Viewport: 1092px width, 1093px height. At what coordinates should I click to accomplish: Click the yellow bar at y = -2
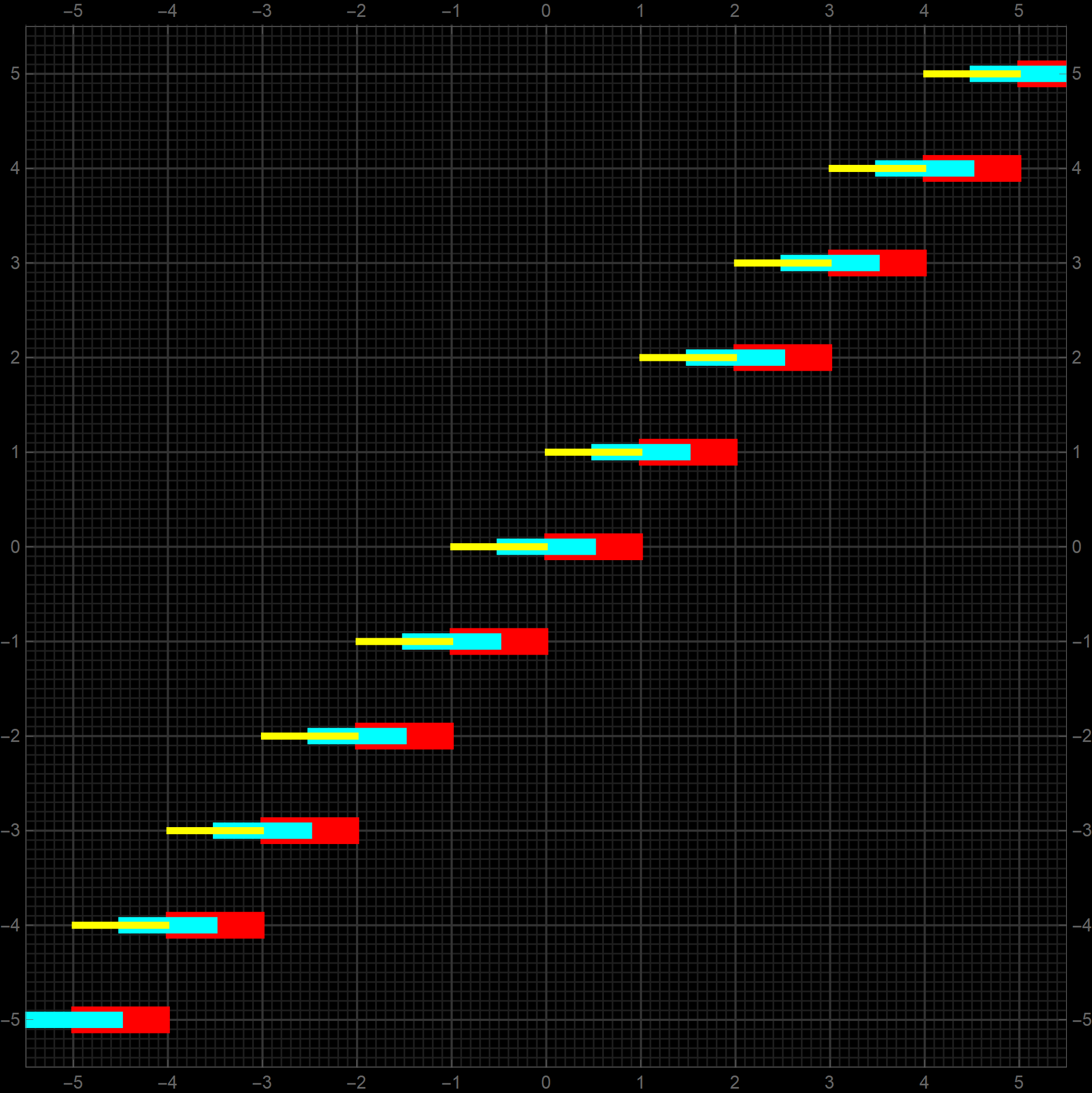284,736
